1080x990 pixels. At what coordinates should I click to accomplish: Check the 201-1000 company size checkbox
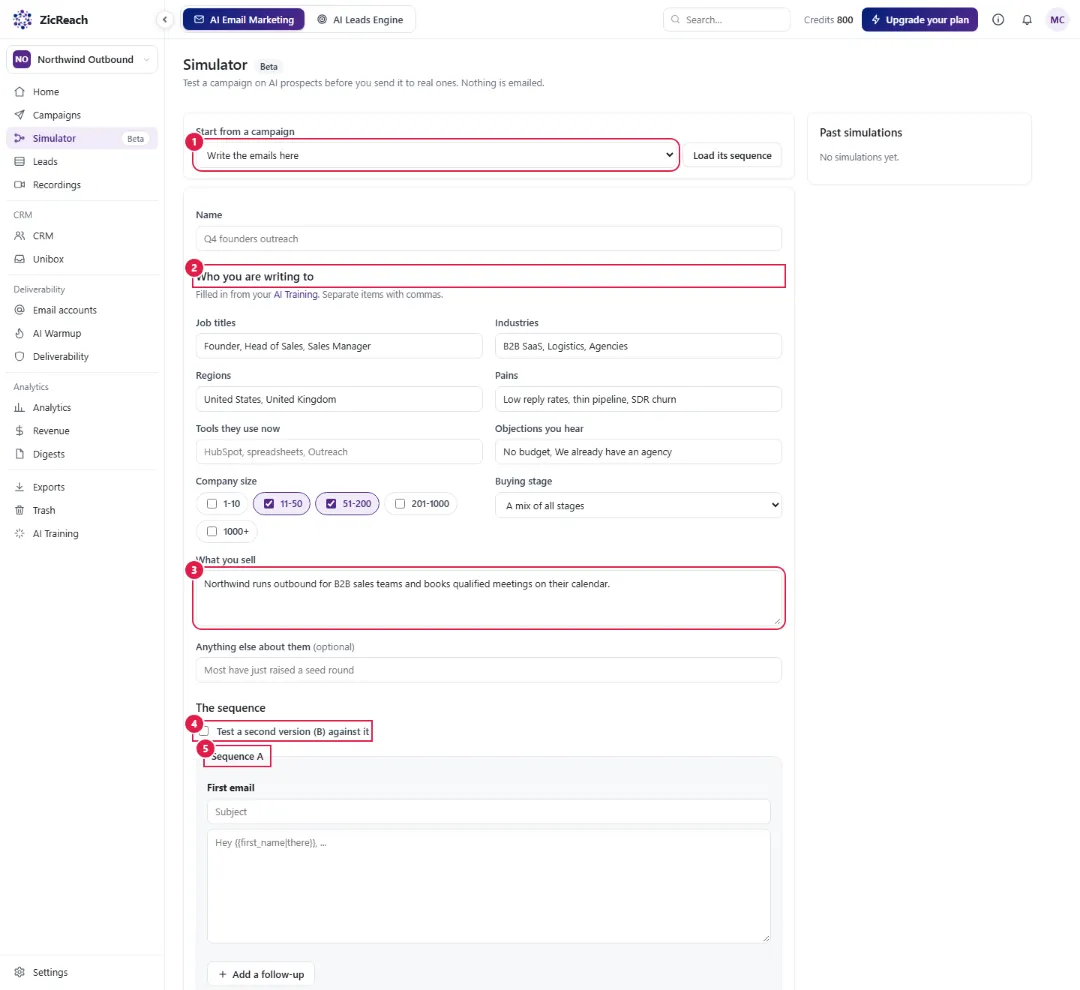tap(399, 504)
